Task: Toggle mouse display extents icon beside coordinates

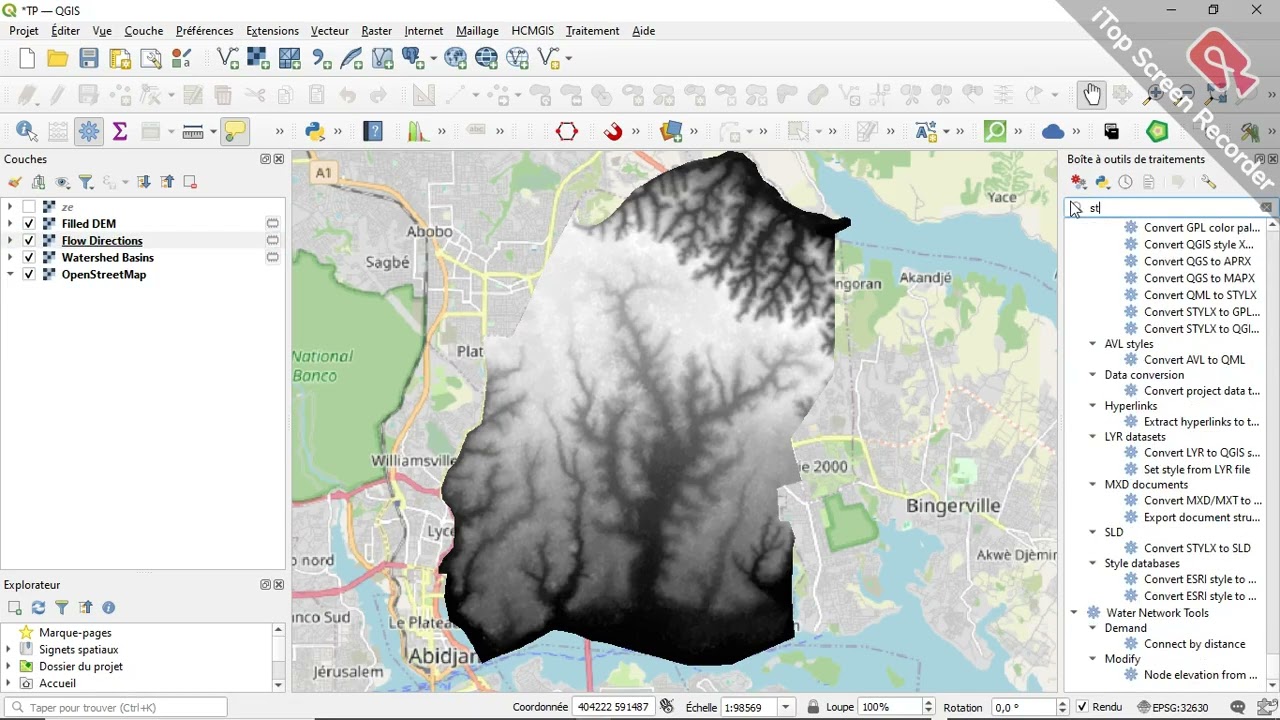Action: click(667, 707)
